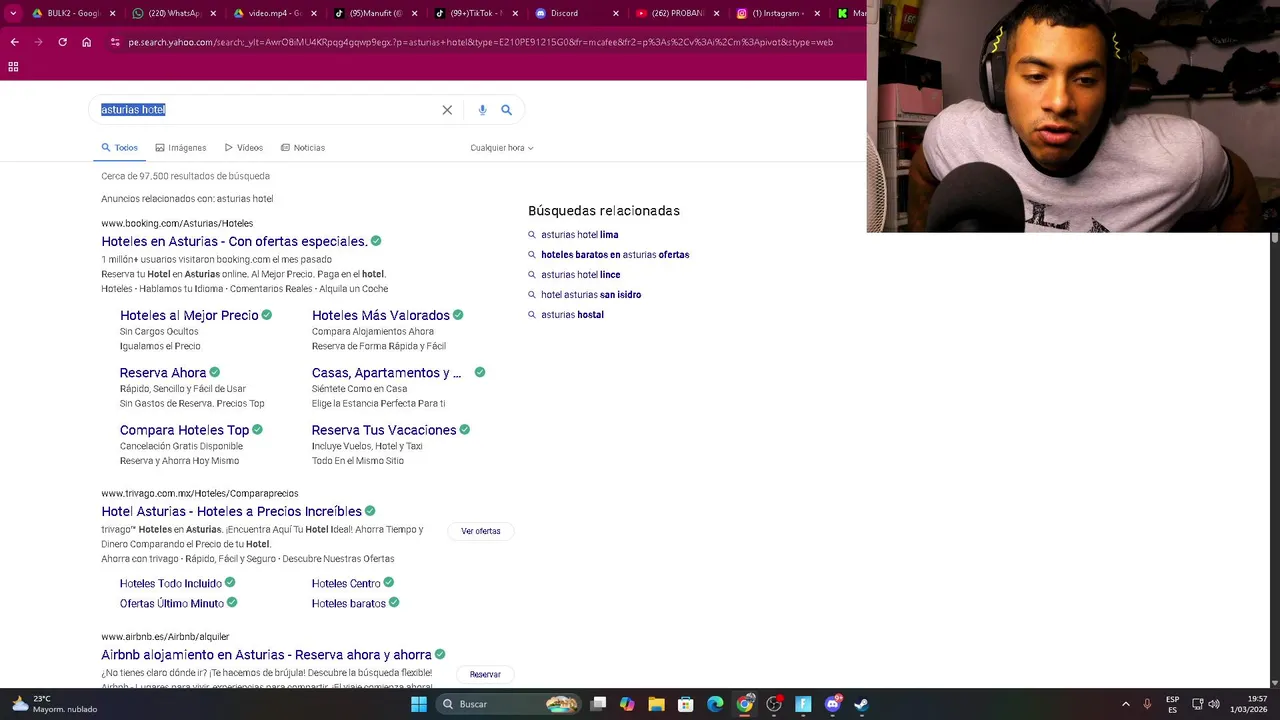Open the ESP language switcher
The image size is (1280, 720).
1172,704
